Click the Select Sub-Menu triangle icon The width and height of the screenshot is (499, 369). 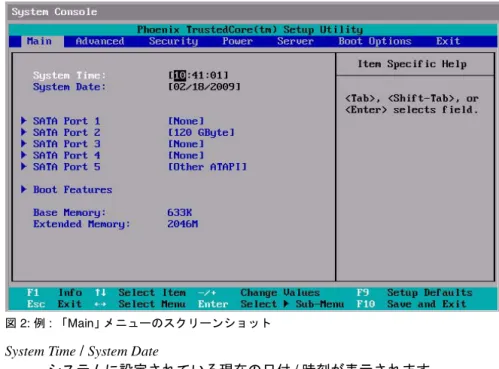[286, 304]
